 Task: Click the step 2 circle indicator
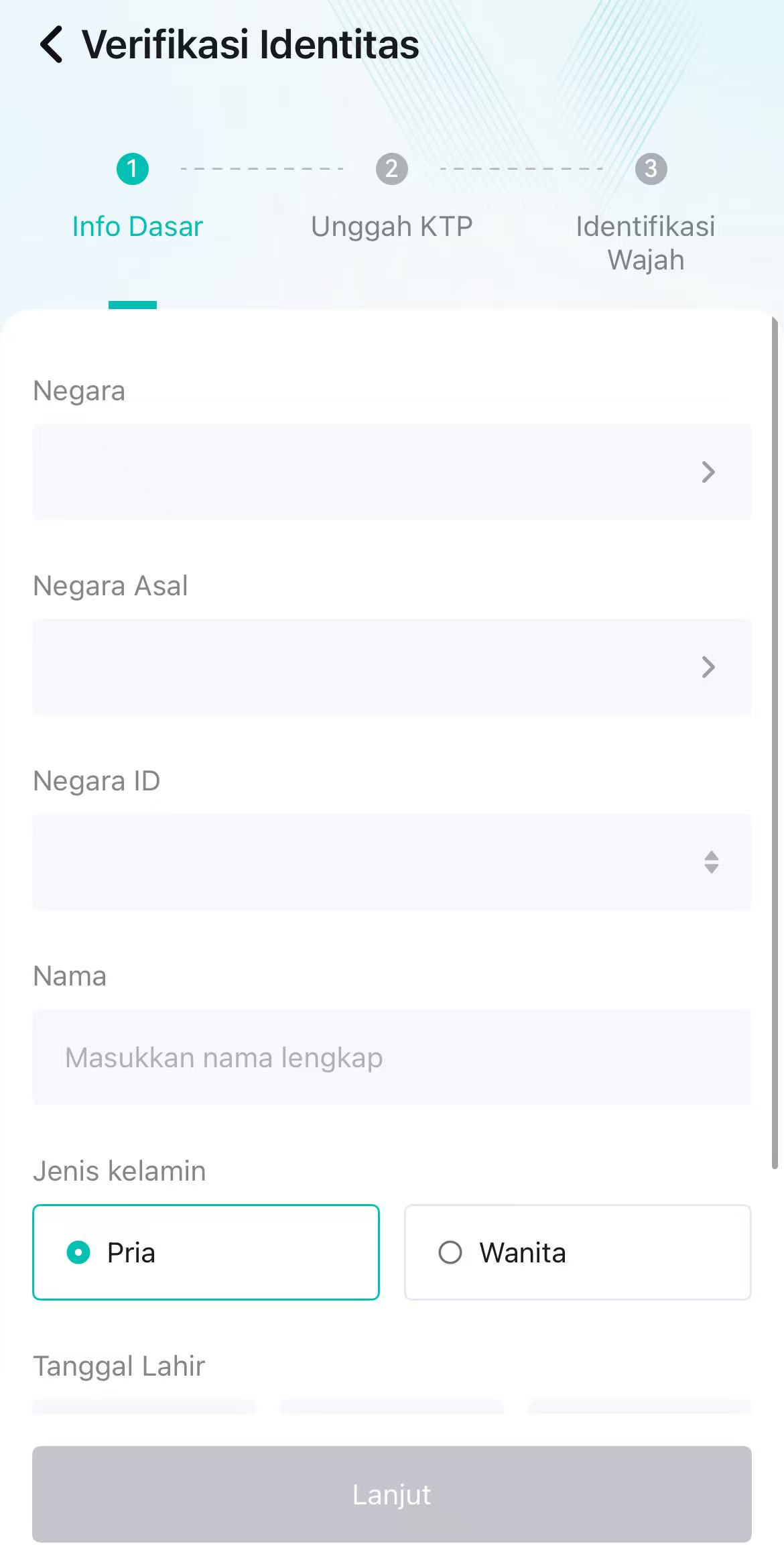[x=392, y=169]
